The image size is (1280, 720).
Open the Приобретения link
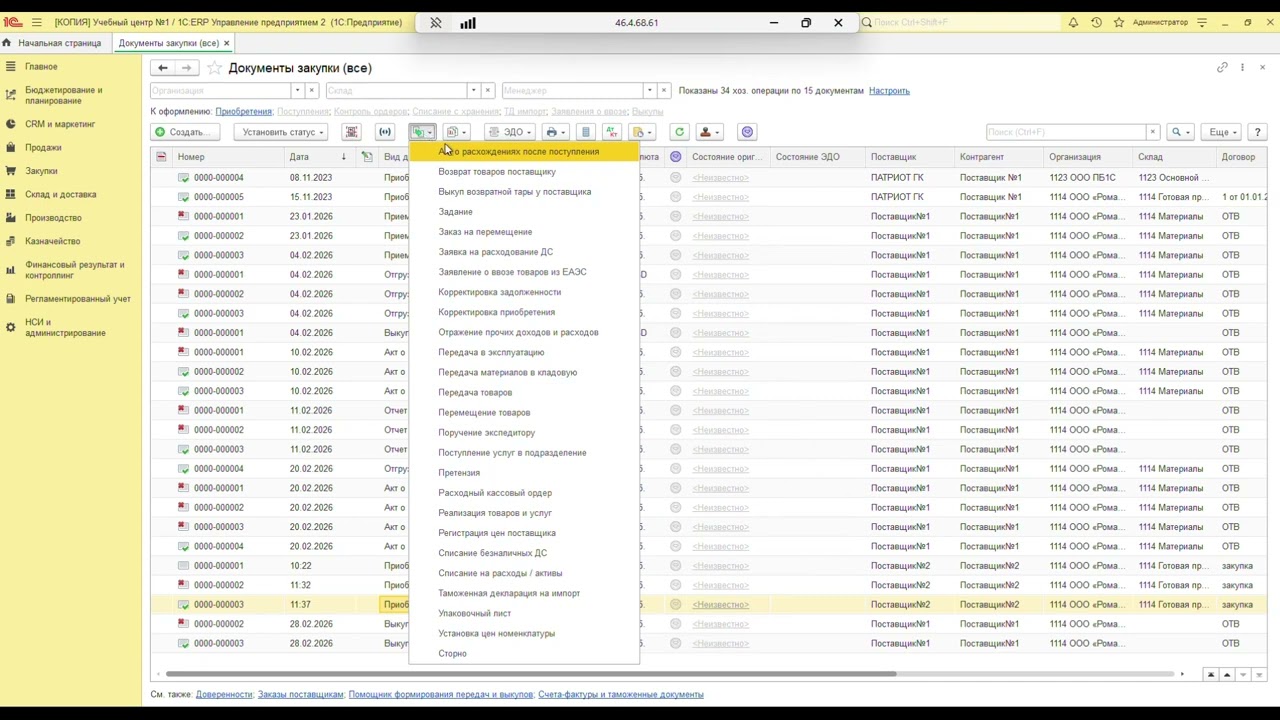pyautogui.click(x=243, y=111)
